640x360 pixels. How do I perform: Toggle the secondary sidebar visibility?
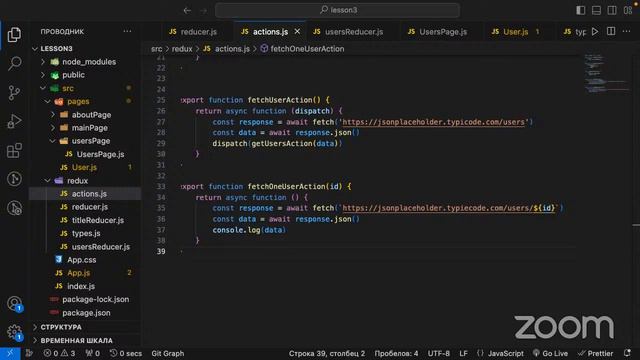[612, 10]
